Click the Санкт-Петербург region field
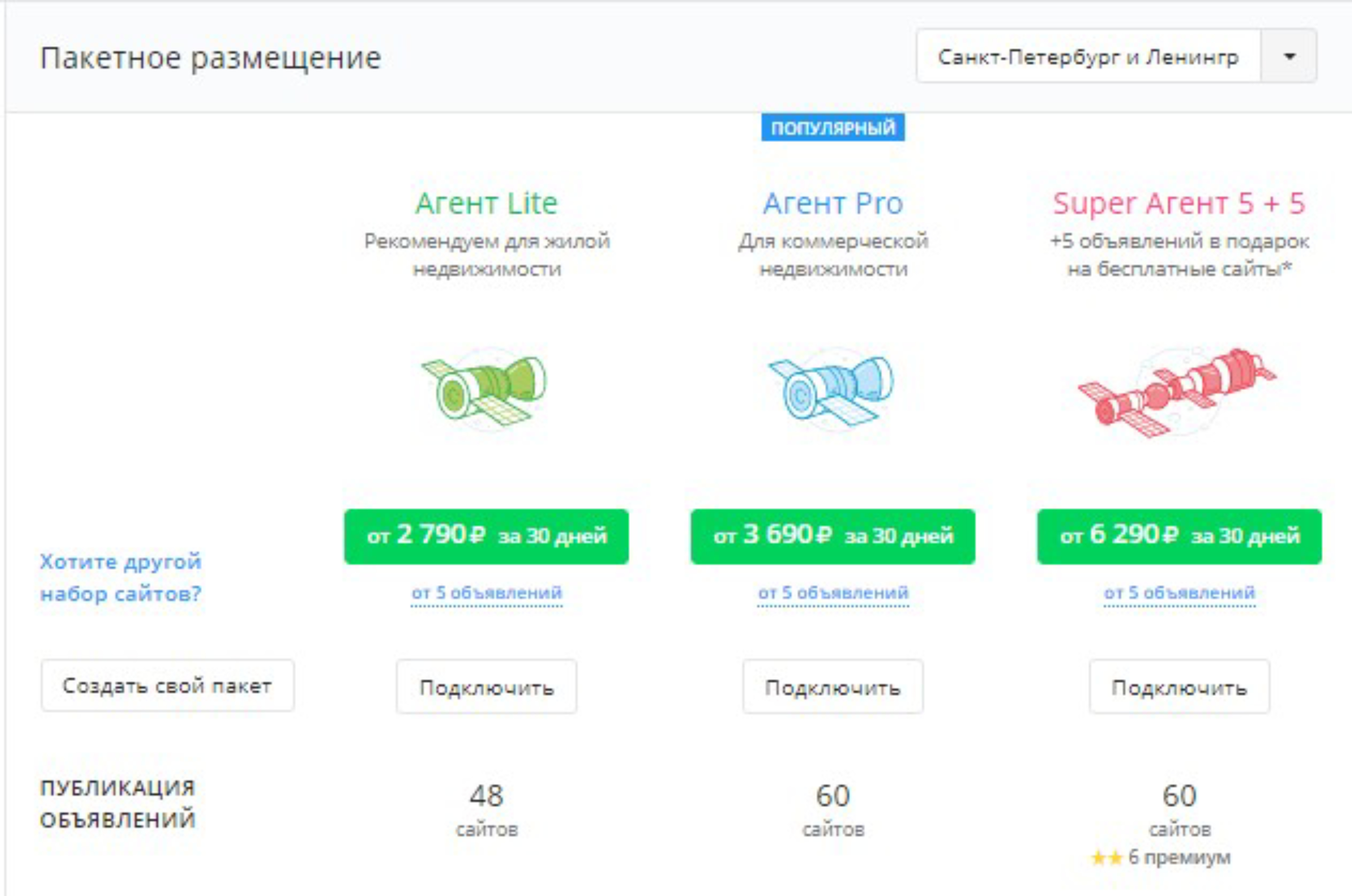1352x896 pixels. 1088,57
